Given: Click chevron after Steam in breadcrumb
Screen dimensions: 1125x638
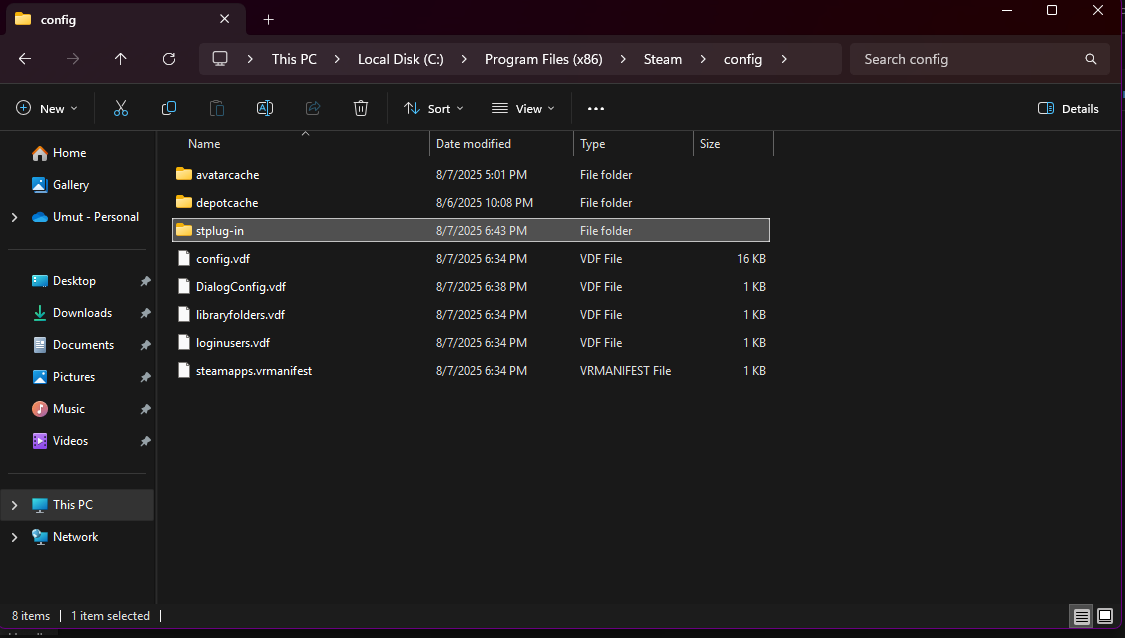Looking at the screenshot, I should click(703, 59).
